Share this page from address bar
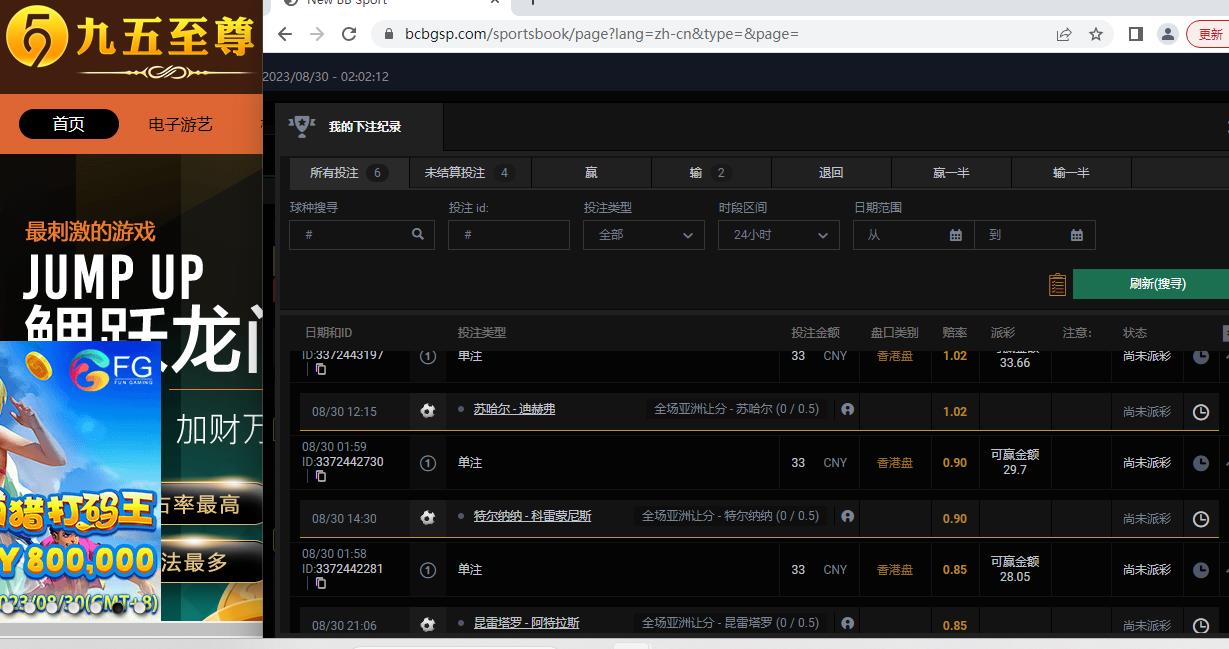1229x649 pixels. pyautogui.click(x=1064, y=34)
